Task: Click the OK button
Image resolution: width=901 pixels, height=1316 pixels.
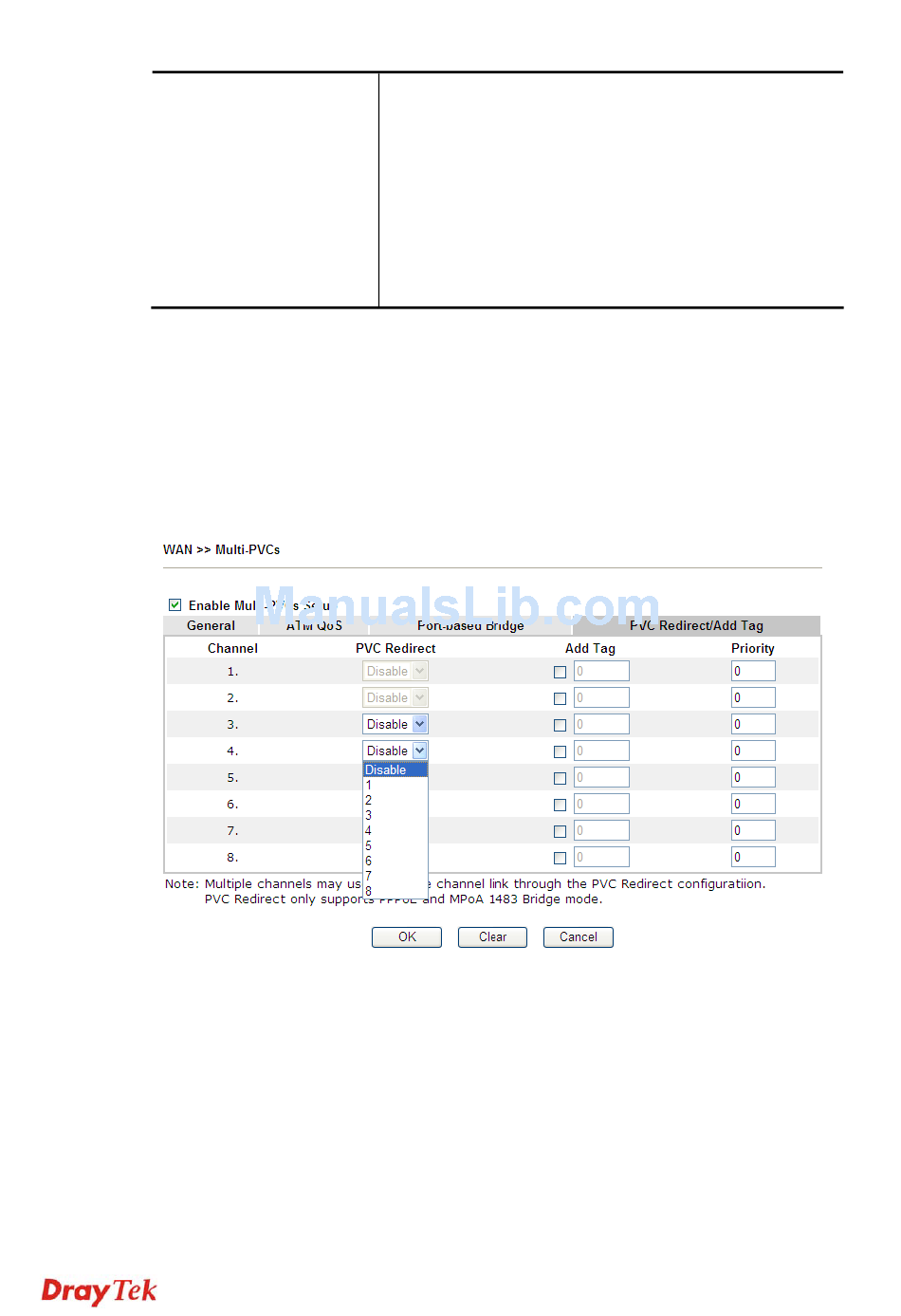Action: coord(407,937)
